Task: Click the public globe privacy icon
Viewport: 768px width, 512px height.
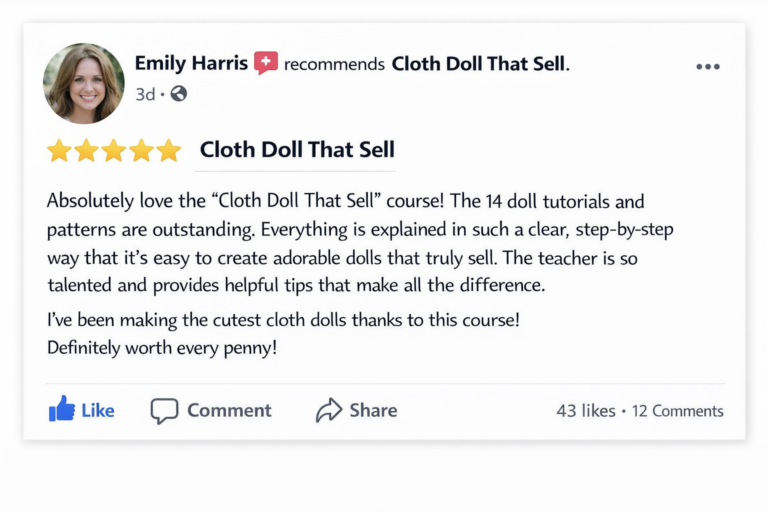Action: [178, 94]
